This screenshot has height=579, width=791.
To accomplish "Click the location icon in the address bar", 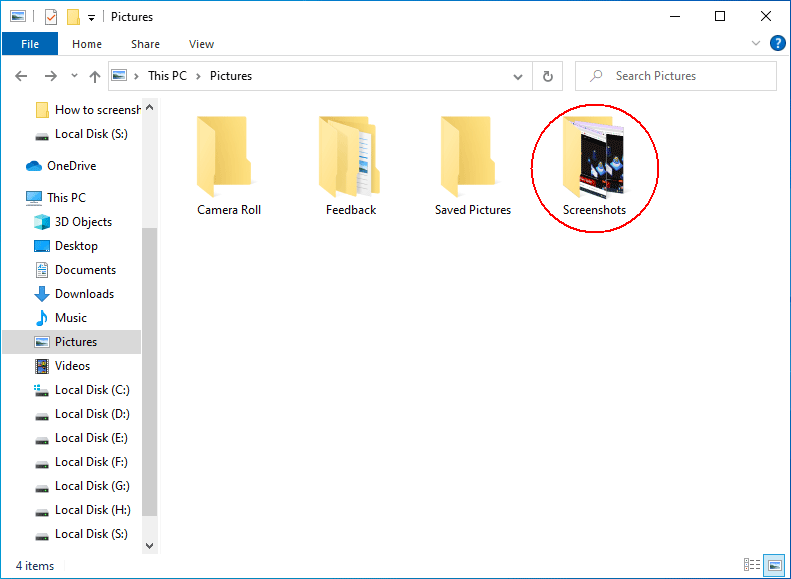I will [119, 76].
